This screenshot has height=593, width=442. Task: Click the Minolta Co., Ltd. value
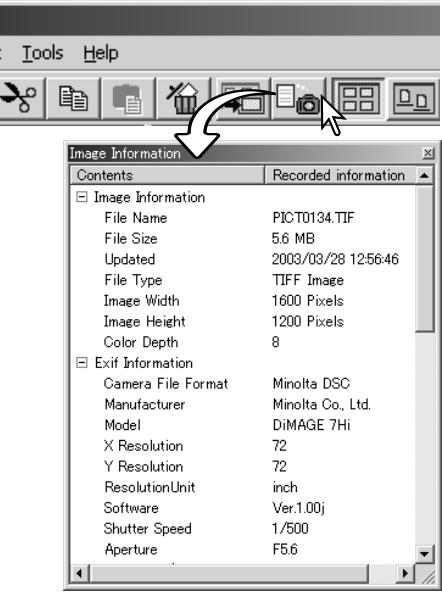click(x=321, y=405)
